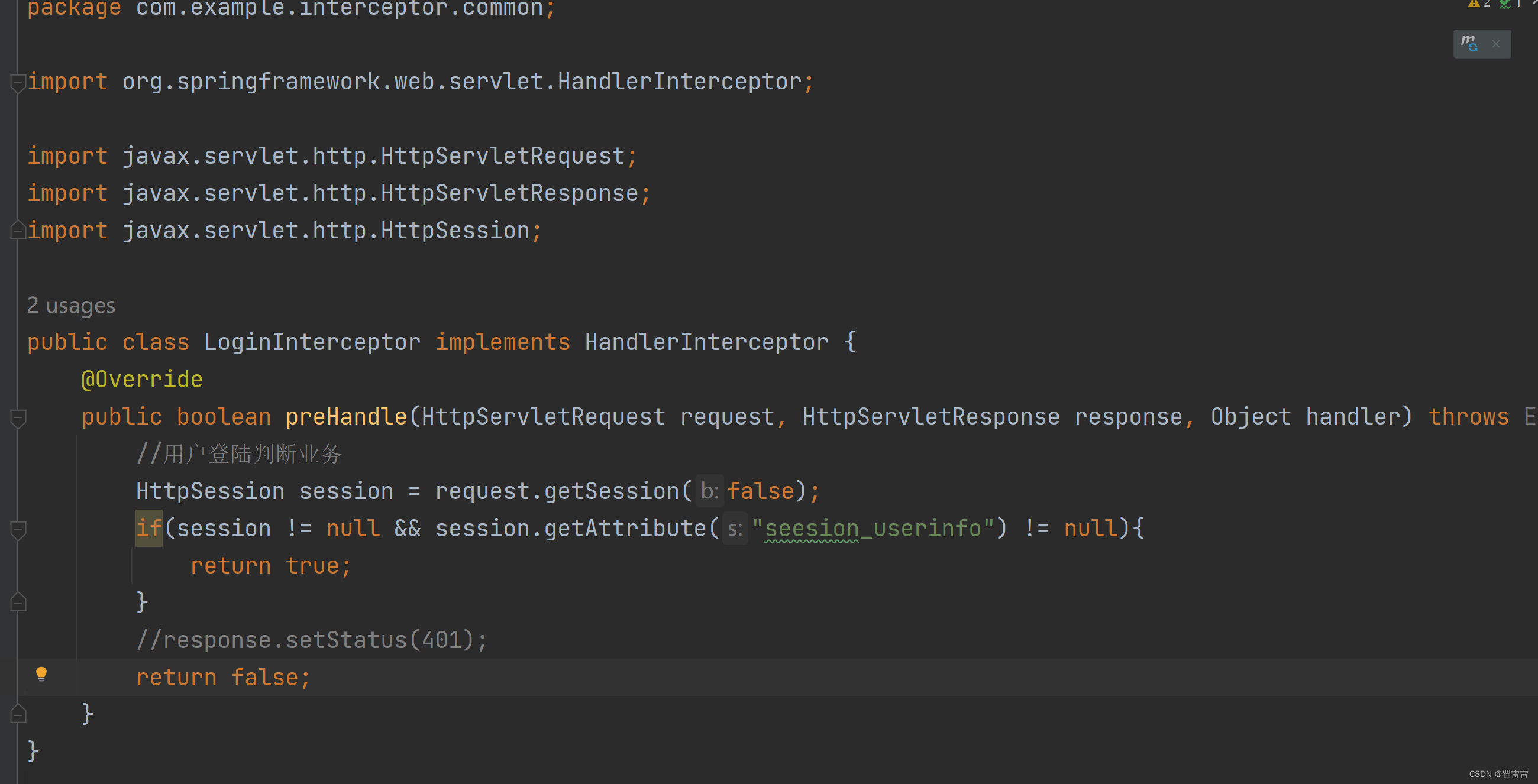Image resolution: width=1538 pixels, height=784 pixels.
Task: Click the commented response.setStatus(401) line
Action: pyautogui.click(x=312, y=640)
